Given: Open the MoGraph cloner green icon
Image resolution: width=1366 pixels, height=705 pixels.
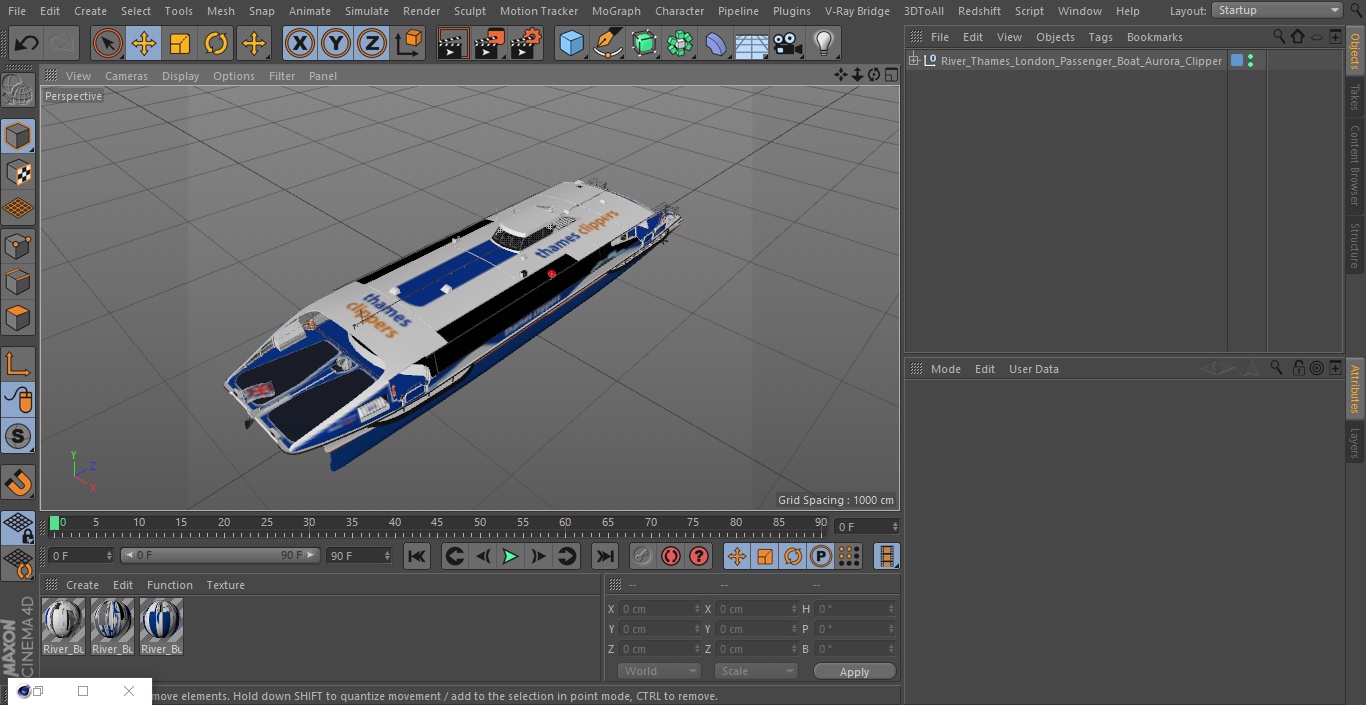Looking at the screenshot, I should tap(680, 43).
